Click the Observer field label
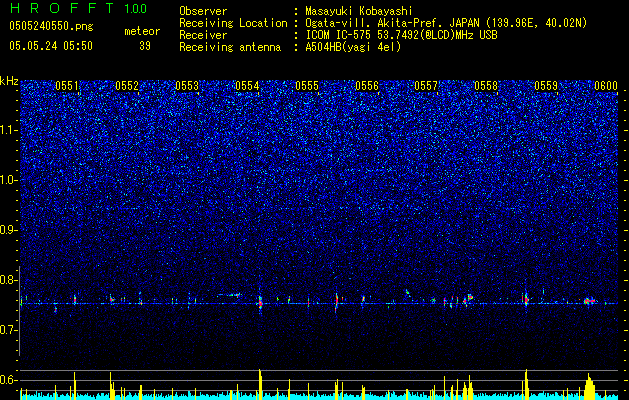The height and width of the screenshot is (400, 629). [203, 11]
